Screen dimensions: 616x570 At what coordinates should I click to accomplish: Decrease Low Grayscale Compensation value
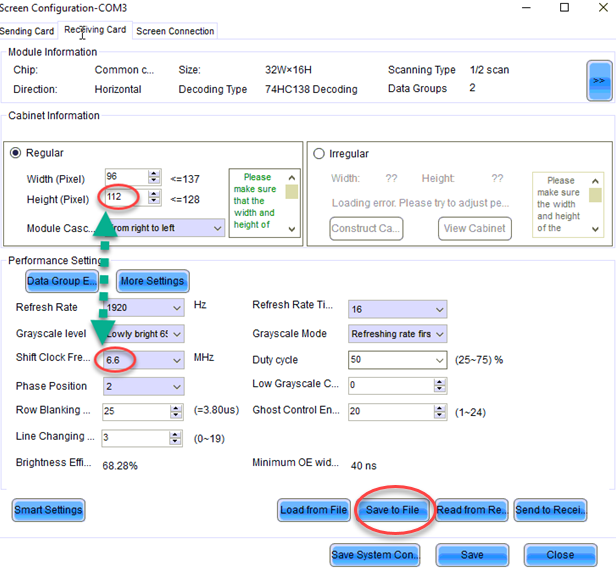[x=440, y=389]
